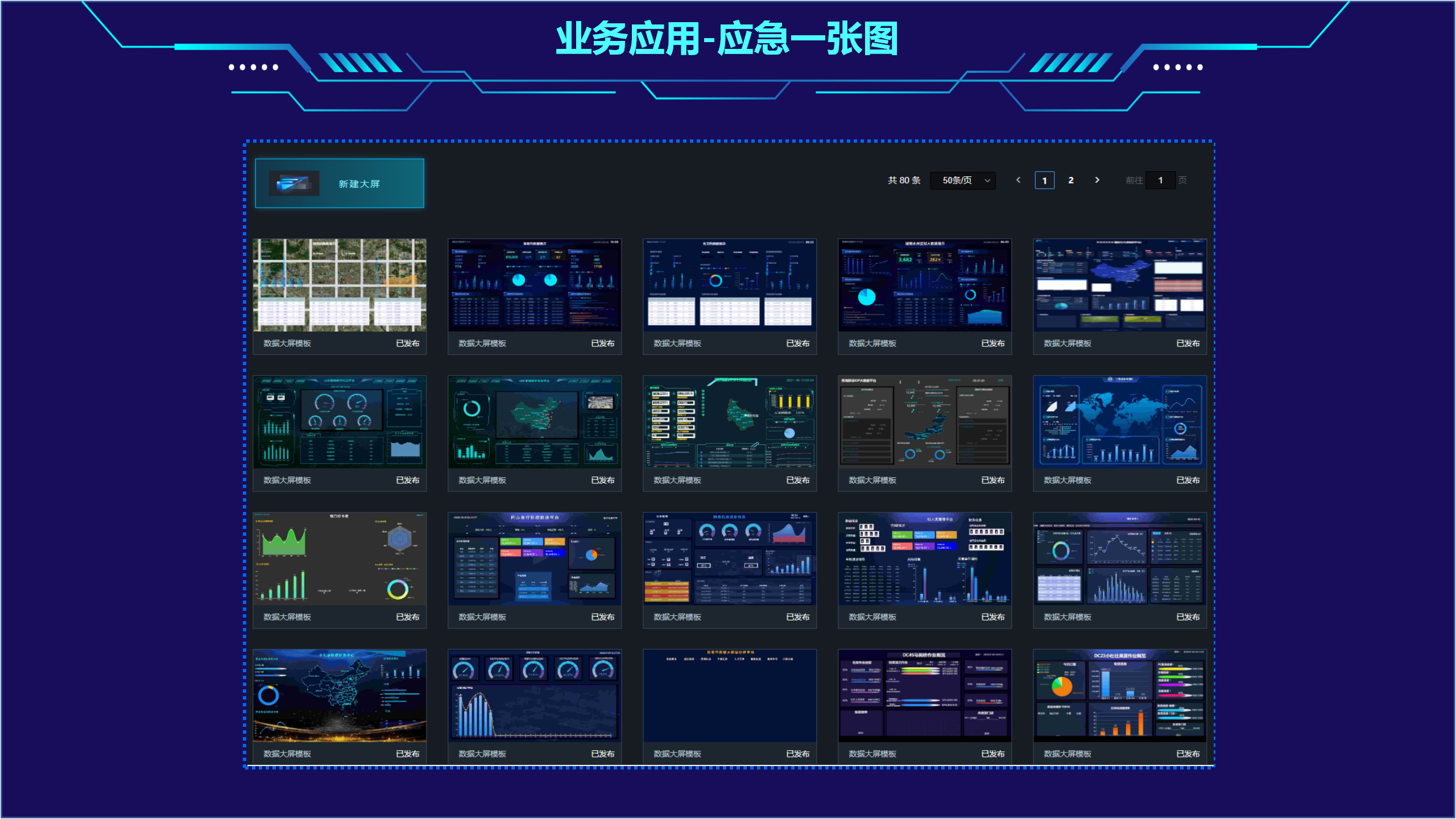This screenshot has height=819, width=1456.
Task: Open the DC4S horizontal bars dashboard thumbnail
Action: coord(924,695)
